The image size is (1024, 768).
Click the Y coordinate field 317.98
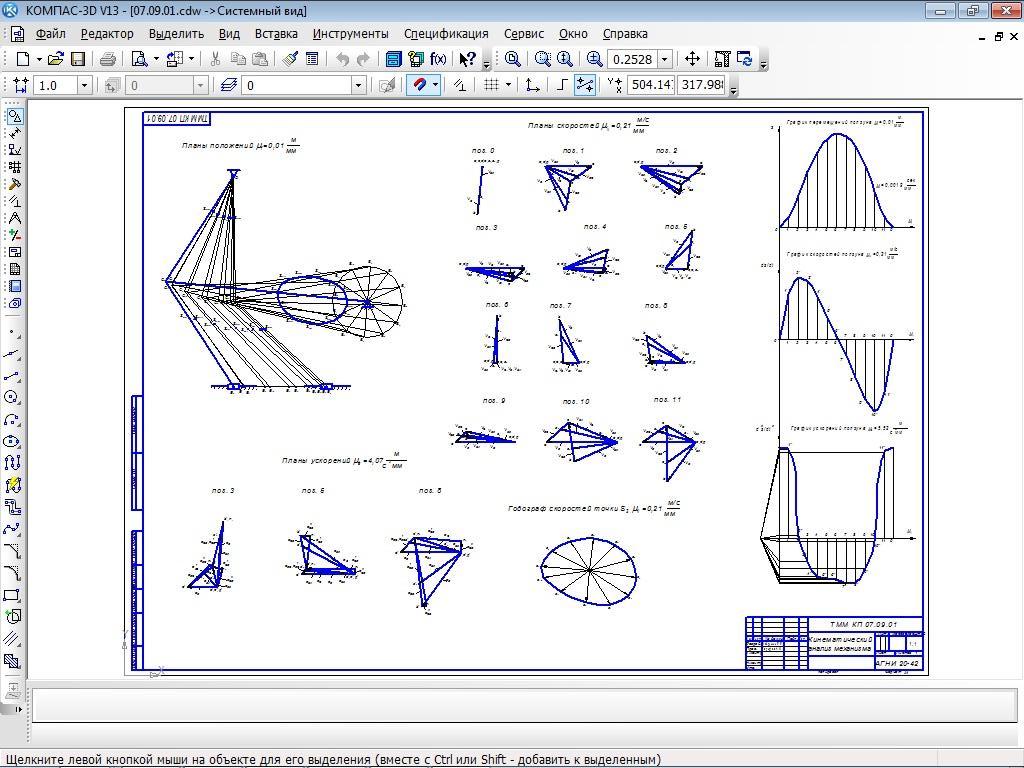pos(702,85)
